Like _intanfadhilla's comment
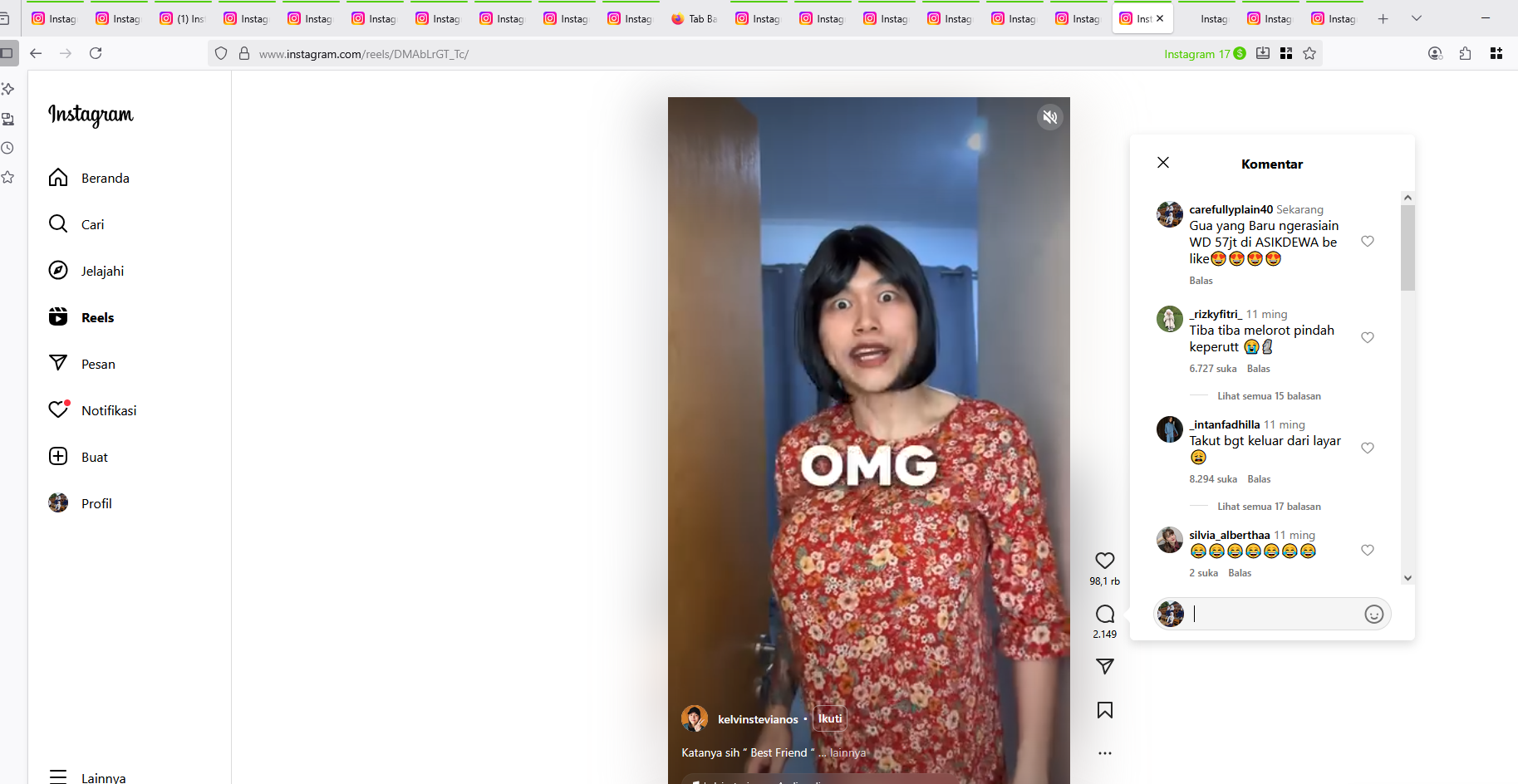This screenshot has height=784, width=1518. point(1368,448)
